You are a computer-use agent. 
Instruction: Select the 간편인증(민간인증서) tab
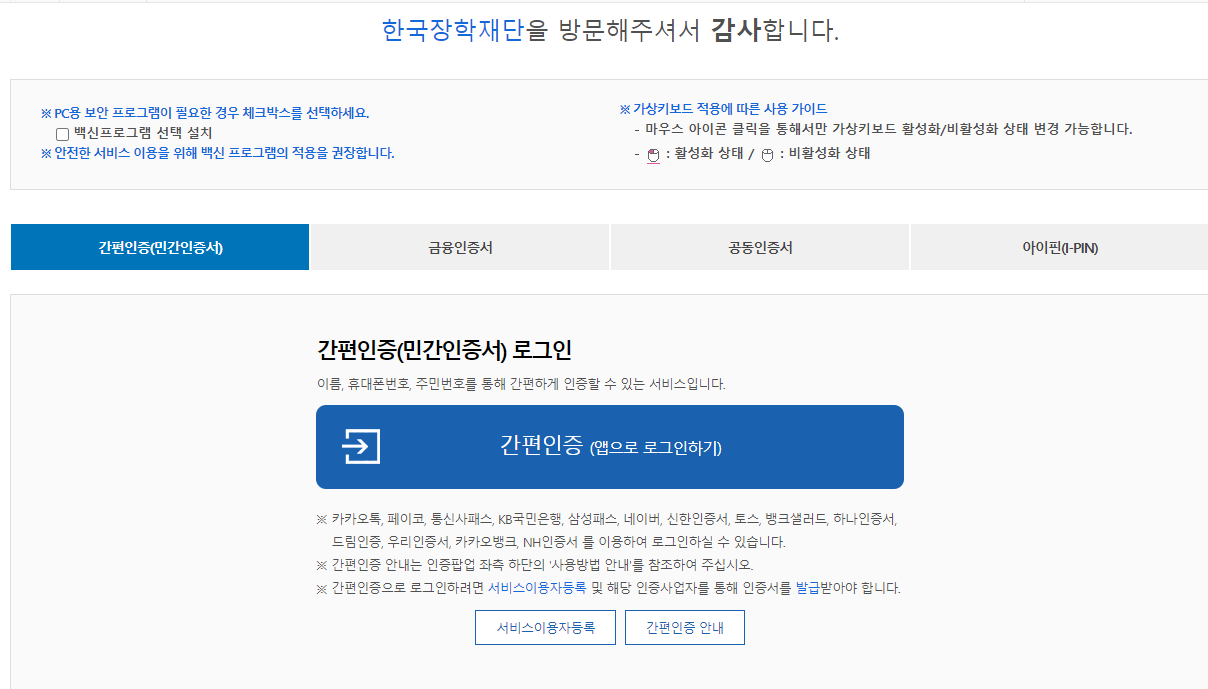point(159,246)
